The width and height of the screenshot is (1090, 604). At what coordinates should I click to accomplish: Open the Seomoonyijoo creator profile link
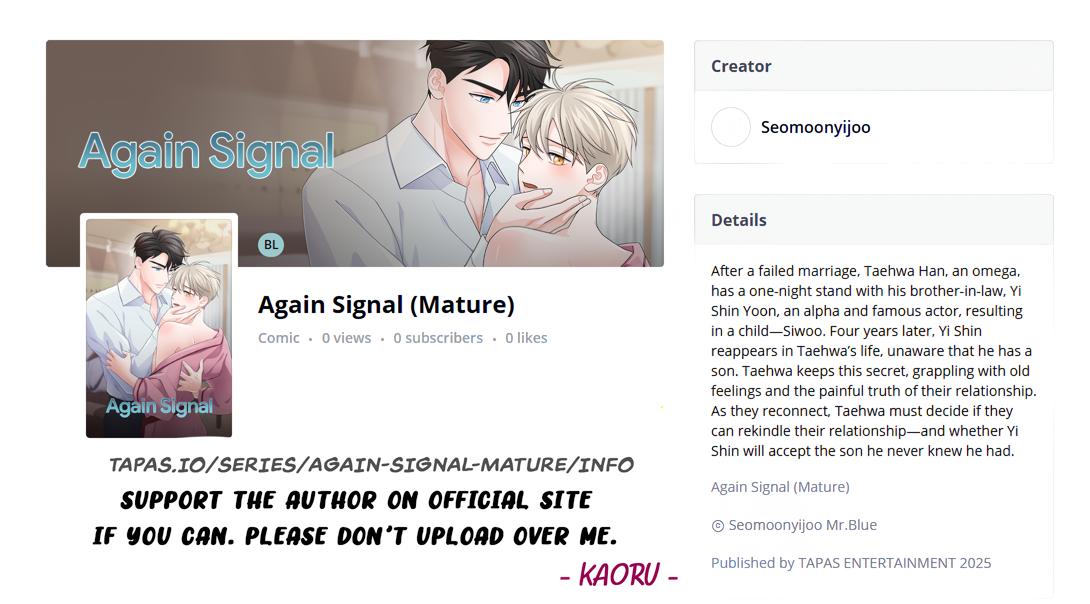point(815,127)
